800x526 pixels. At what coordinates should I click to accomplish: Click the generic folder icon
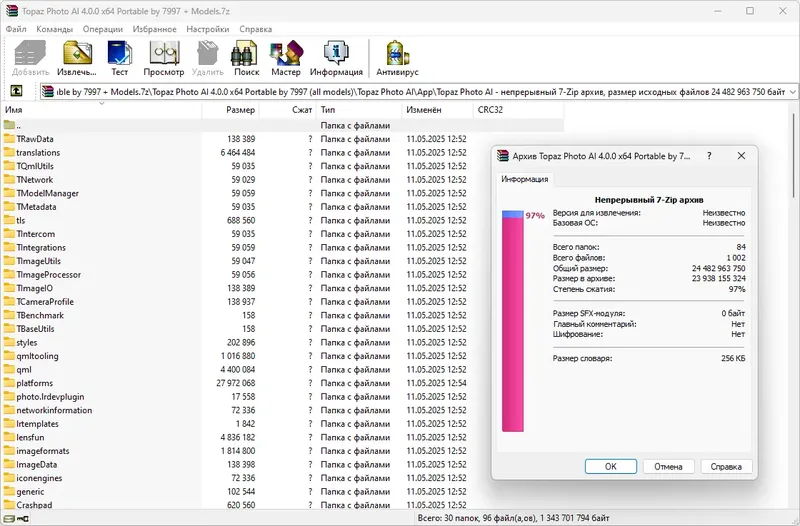[x=9, y=491]
